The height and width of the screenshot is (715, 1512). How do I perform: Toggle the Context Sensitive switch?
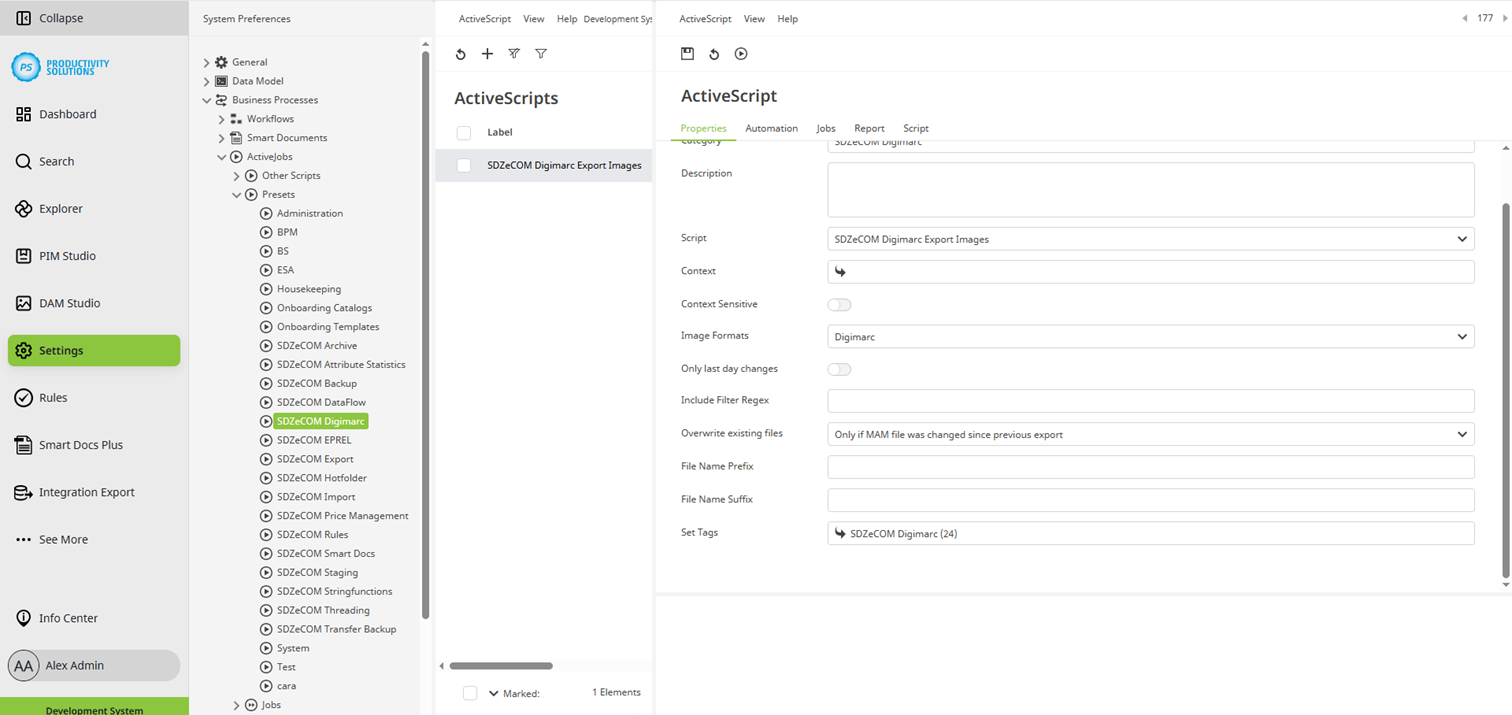click(839, 304)
